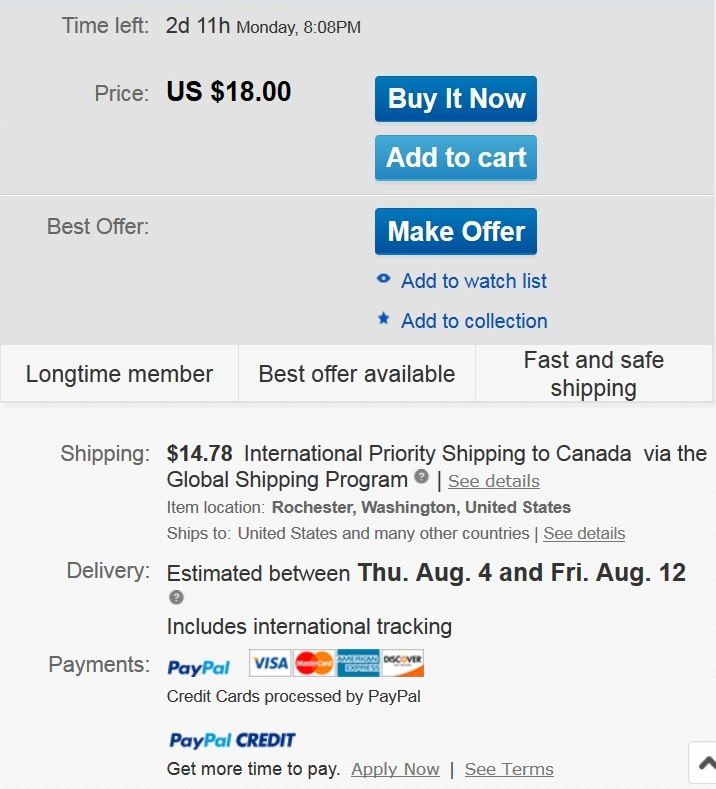
Task: Open See details for shipping cost
Action: point(493,481)
